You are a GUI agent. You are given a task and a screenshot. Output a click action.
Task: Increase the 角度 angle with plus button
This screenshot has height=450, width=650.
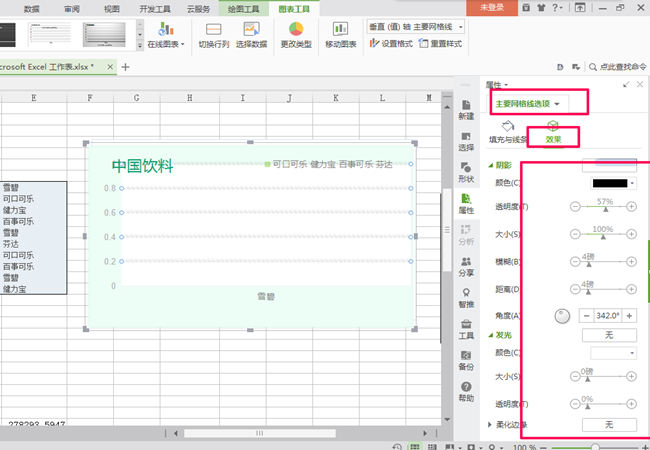629,316
